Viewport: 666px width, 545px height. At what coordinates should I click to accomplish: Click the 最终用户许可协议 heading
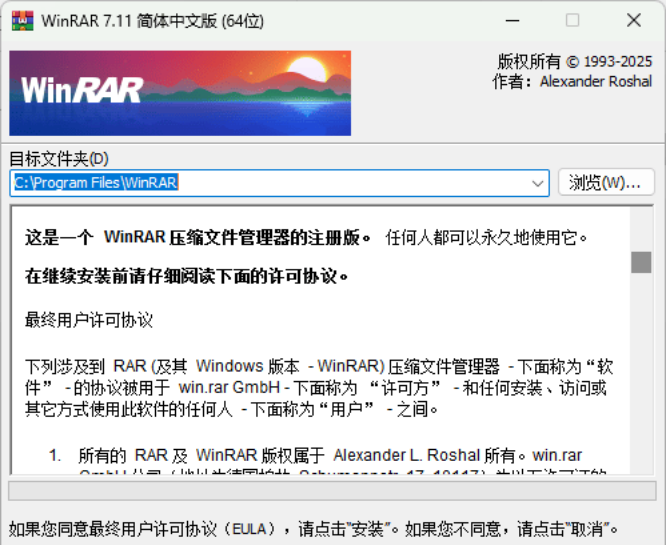[x=89, y=320]
